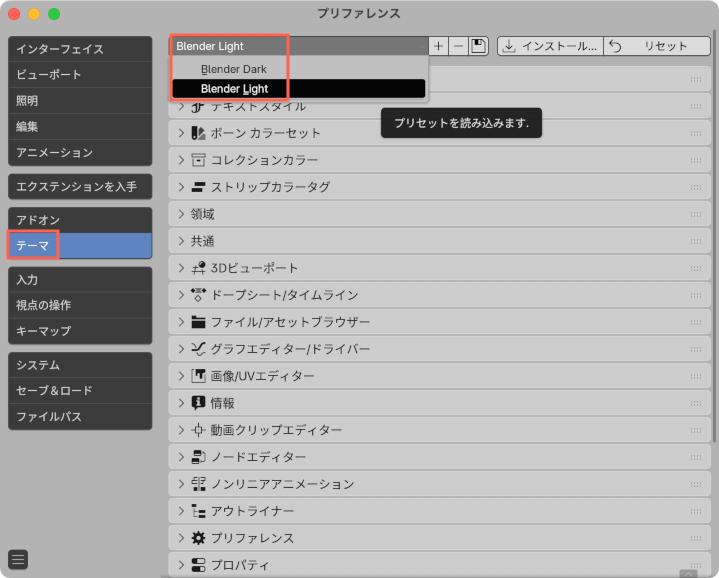Open the システム preferences tab
The image size is (719, 578).
80,365
